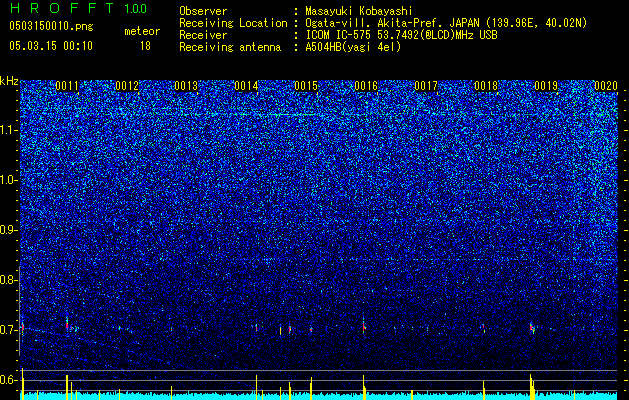629x400 pixels.
Task: Click time marker 0020
Action: 606,86
